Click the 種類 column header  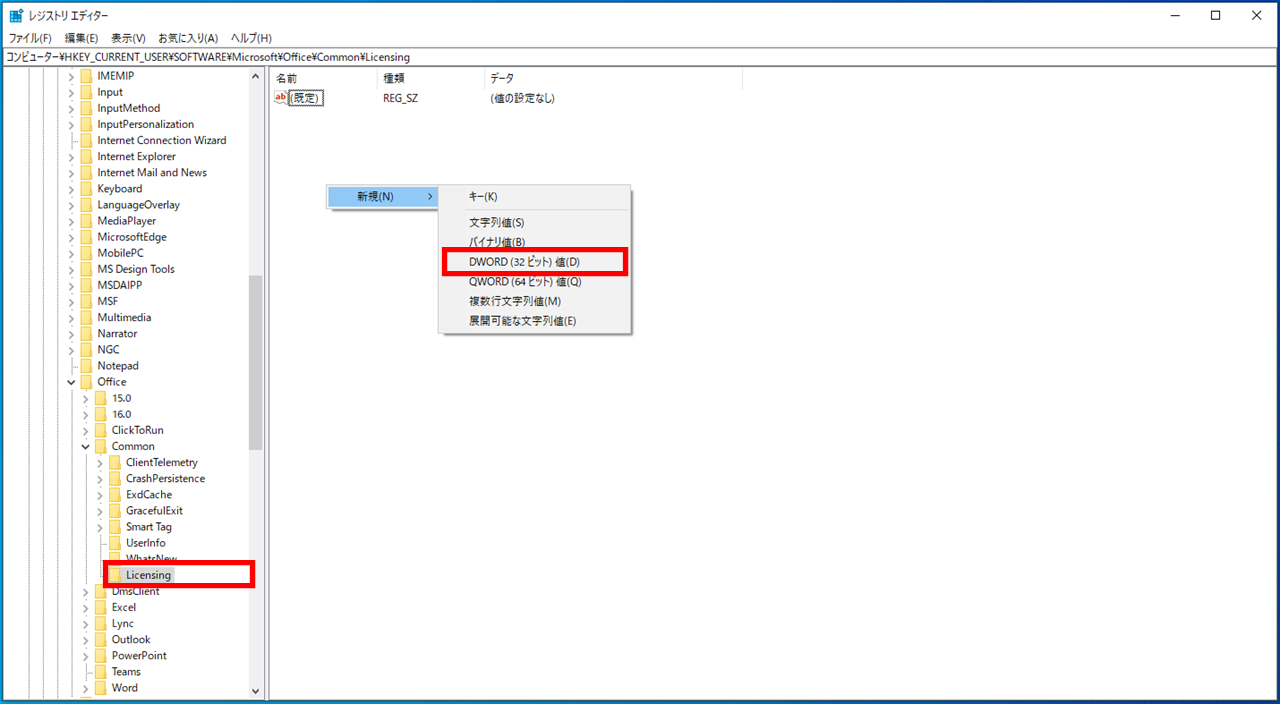click(430, 78)
